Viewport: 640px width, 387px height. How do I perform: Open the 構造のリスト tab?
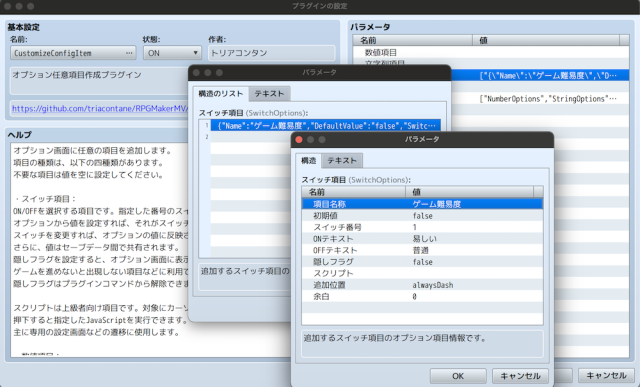click(221, 93)
